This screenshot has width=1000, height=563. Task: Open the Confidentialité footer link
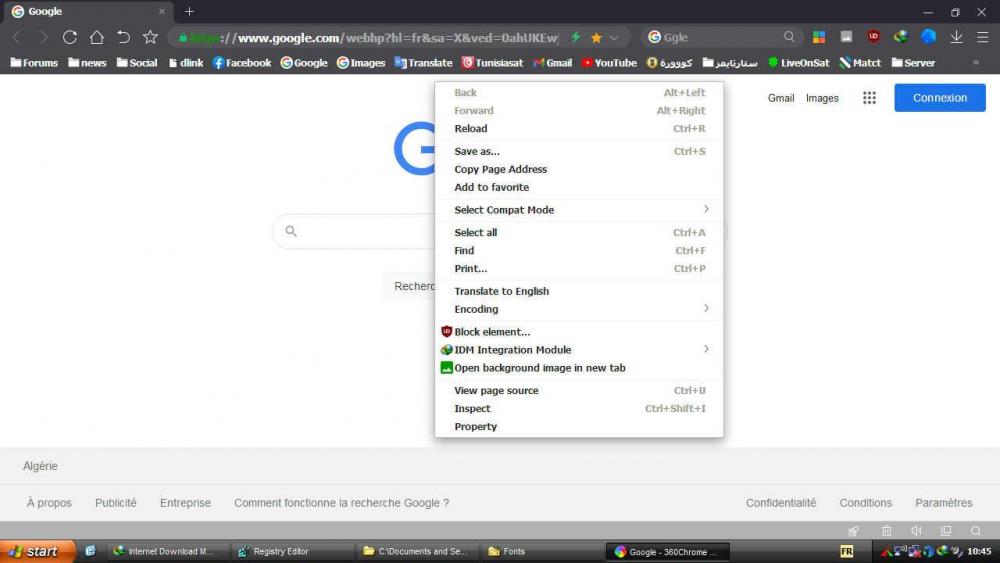(x=781, y=503)
